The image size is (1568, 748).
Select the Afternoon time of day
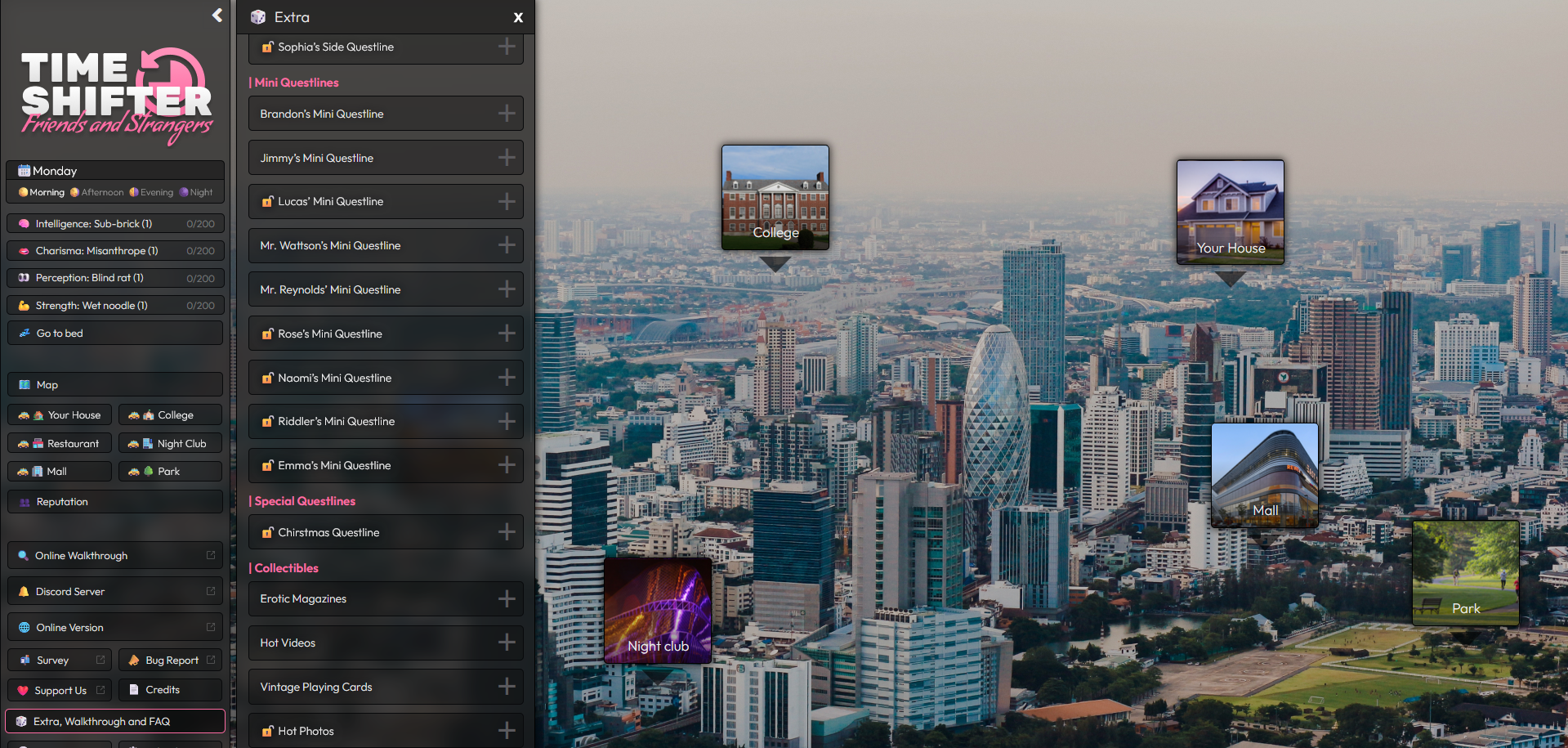click(x=97, y=192)
